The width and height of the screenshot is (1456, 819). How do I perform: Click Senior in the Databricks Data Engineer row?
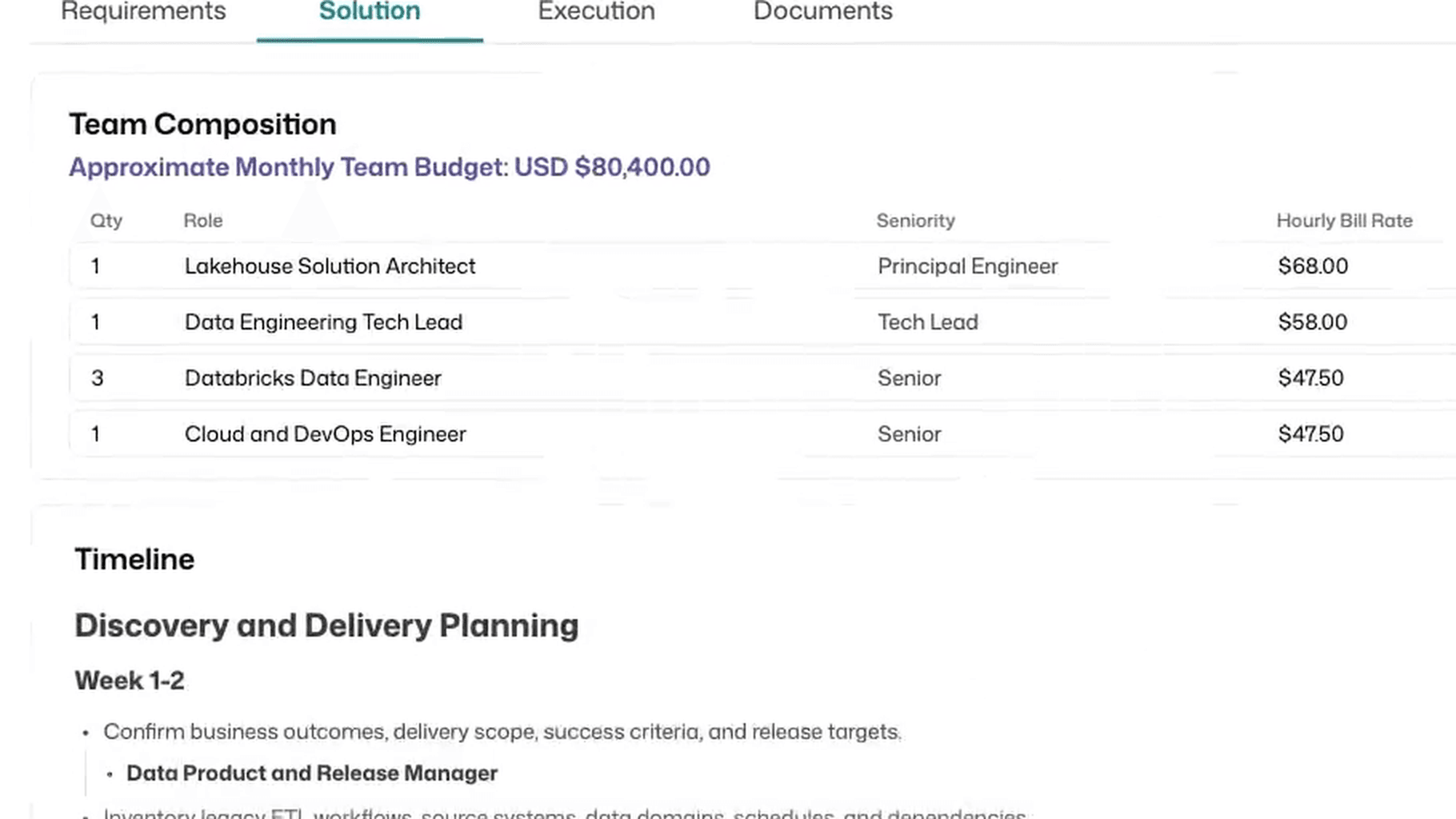(909, 378)
